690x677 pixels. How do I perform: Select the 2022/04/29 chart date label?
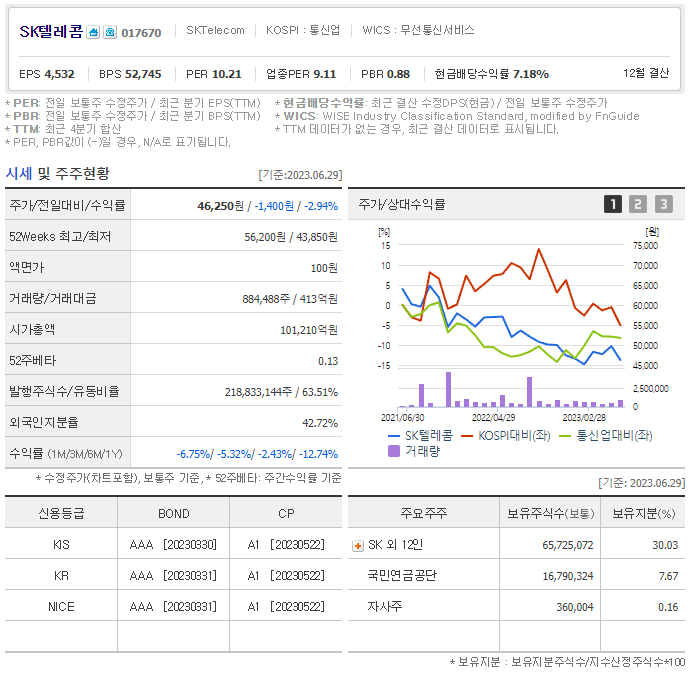pyautogui.click(x=493, y=418)
